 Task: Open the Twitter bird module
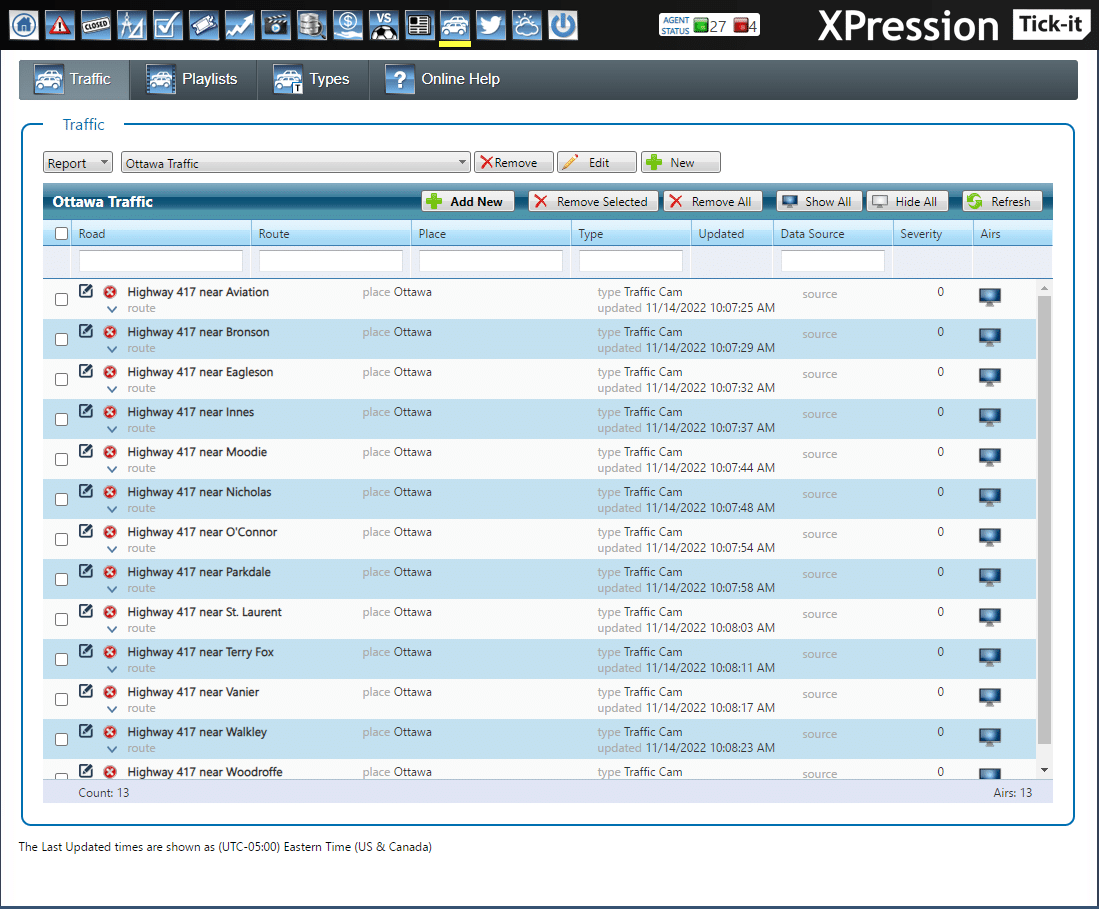point(491,26)
